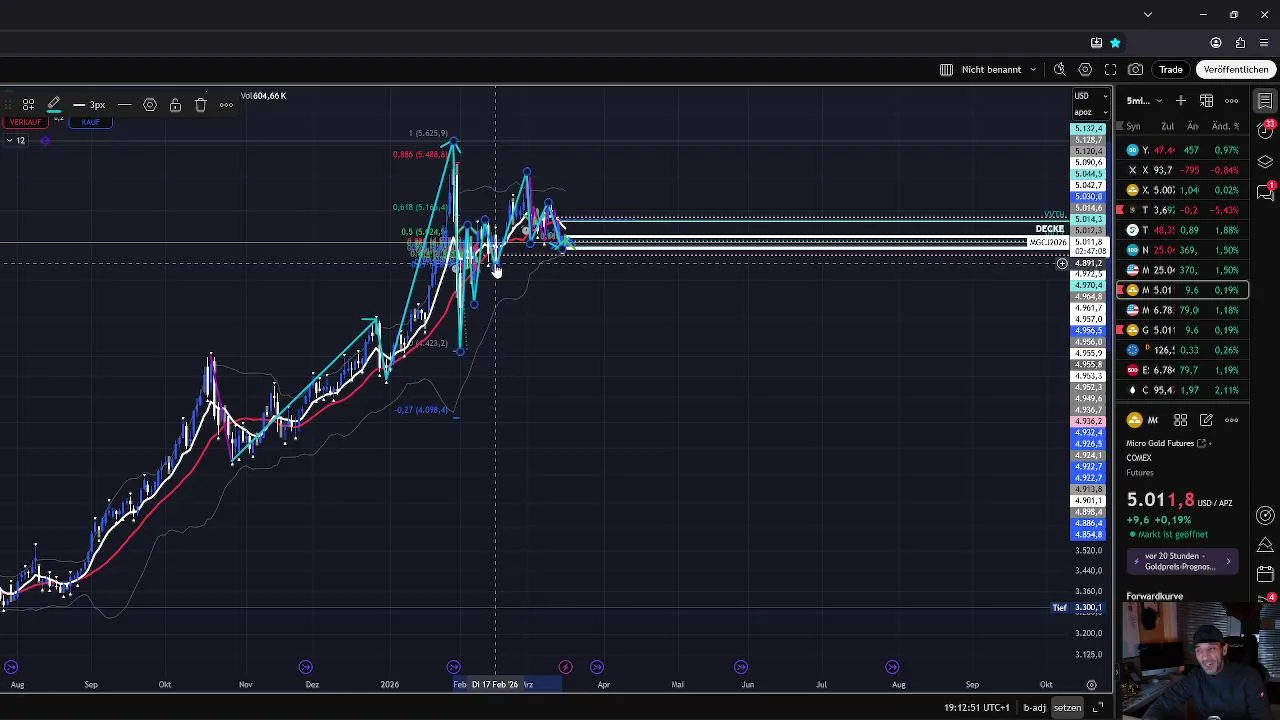
Task: Expand the indicator legend showing 12
Action: coord(15,140)
